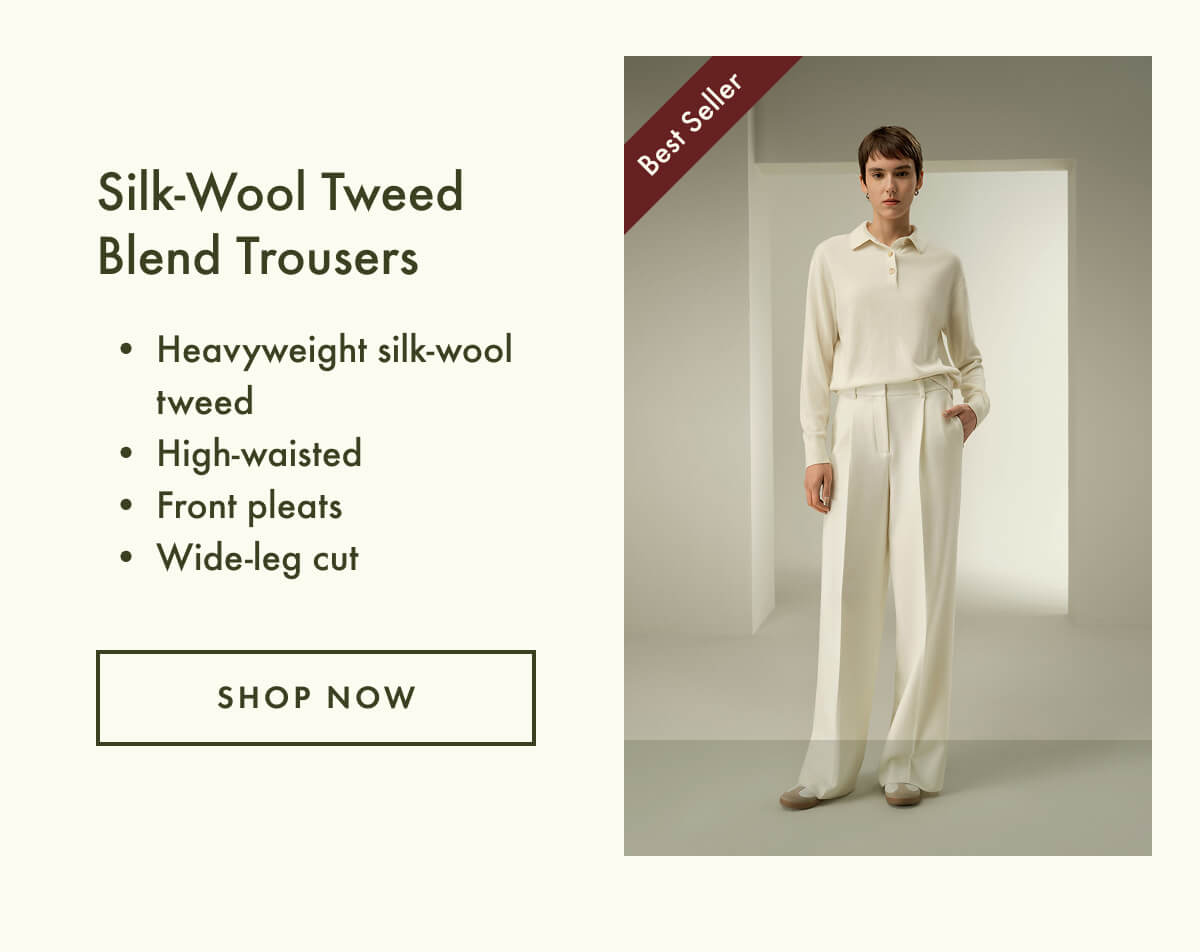Open the Silk-Wool Tweed Blend Trousers title
Screen dimensions: 1200x952
coord(281,224)
